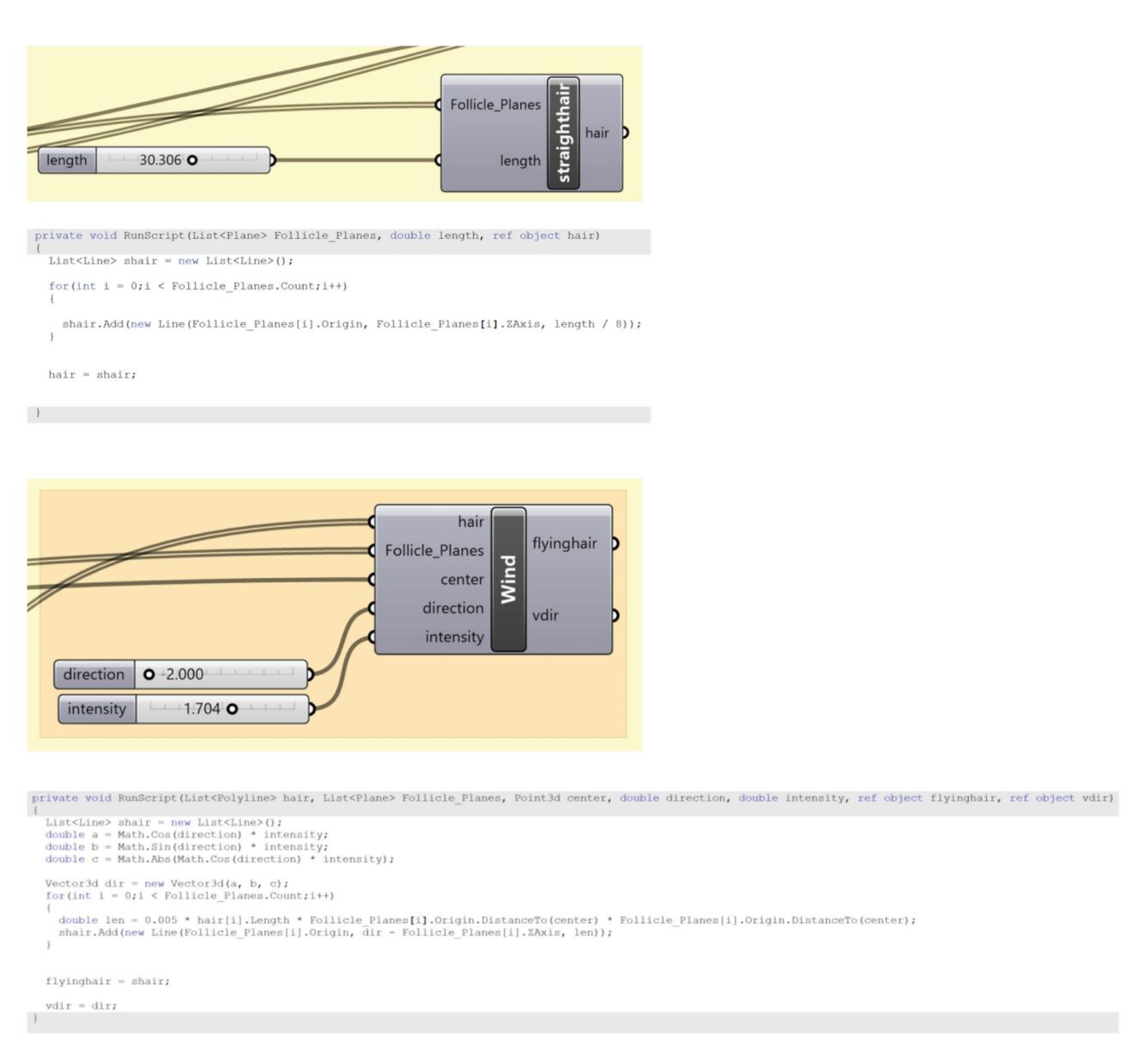This screenshot has width=1141, height=1064.
Task: Click the first script's for-loop line
Action: (198, 286)
